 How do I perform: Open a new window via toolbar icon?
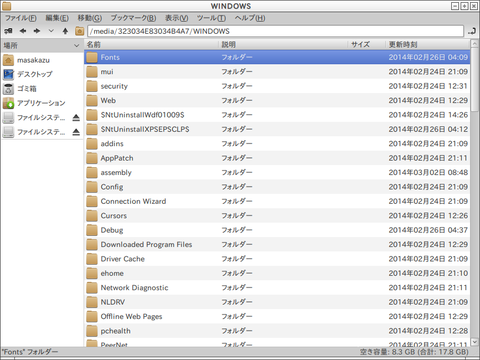pyautogui.click(x=8, y=31)
